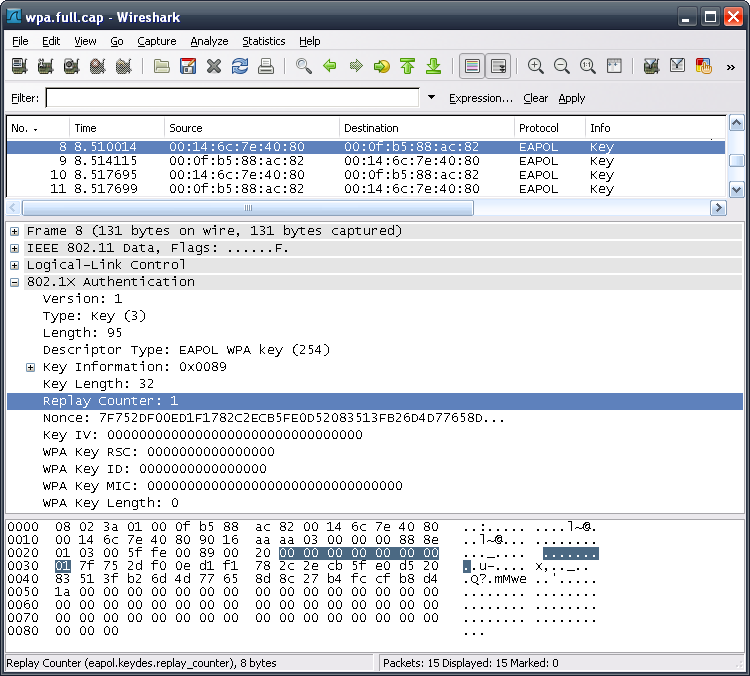
Task: Select the Nonce field row
Action: [375, 418]
